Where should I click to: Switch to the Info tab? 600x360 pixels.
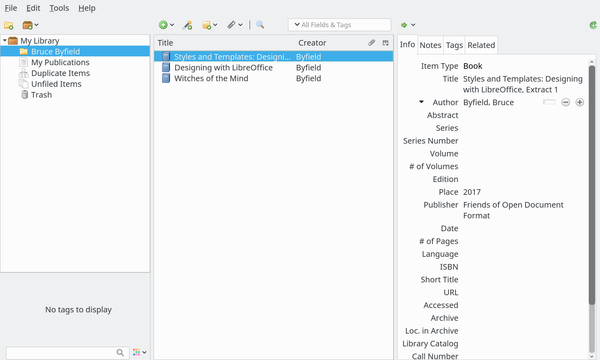pos(407,45)
